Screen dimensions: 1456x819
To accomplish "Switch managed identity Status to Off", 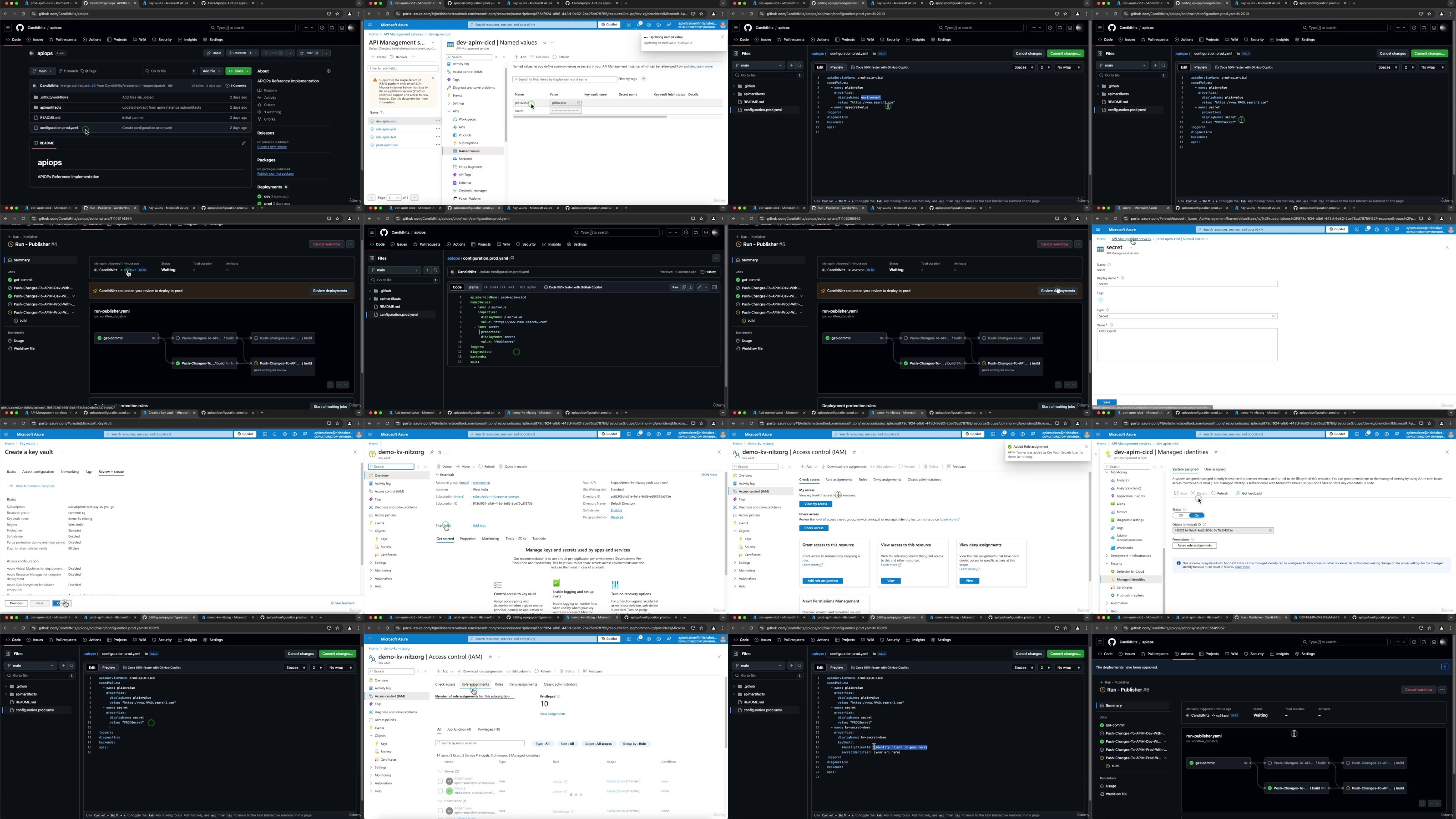I will click(1180, 516).
